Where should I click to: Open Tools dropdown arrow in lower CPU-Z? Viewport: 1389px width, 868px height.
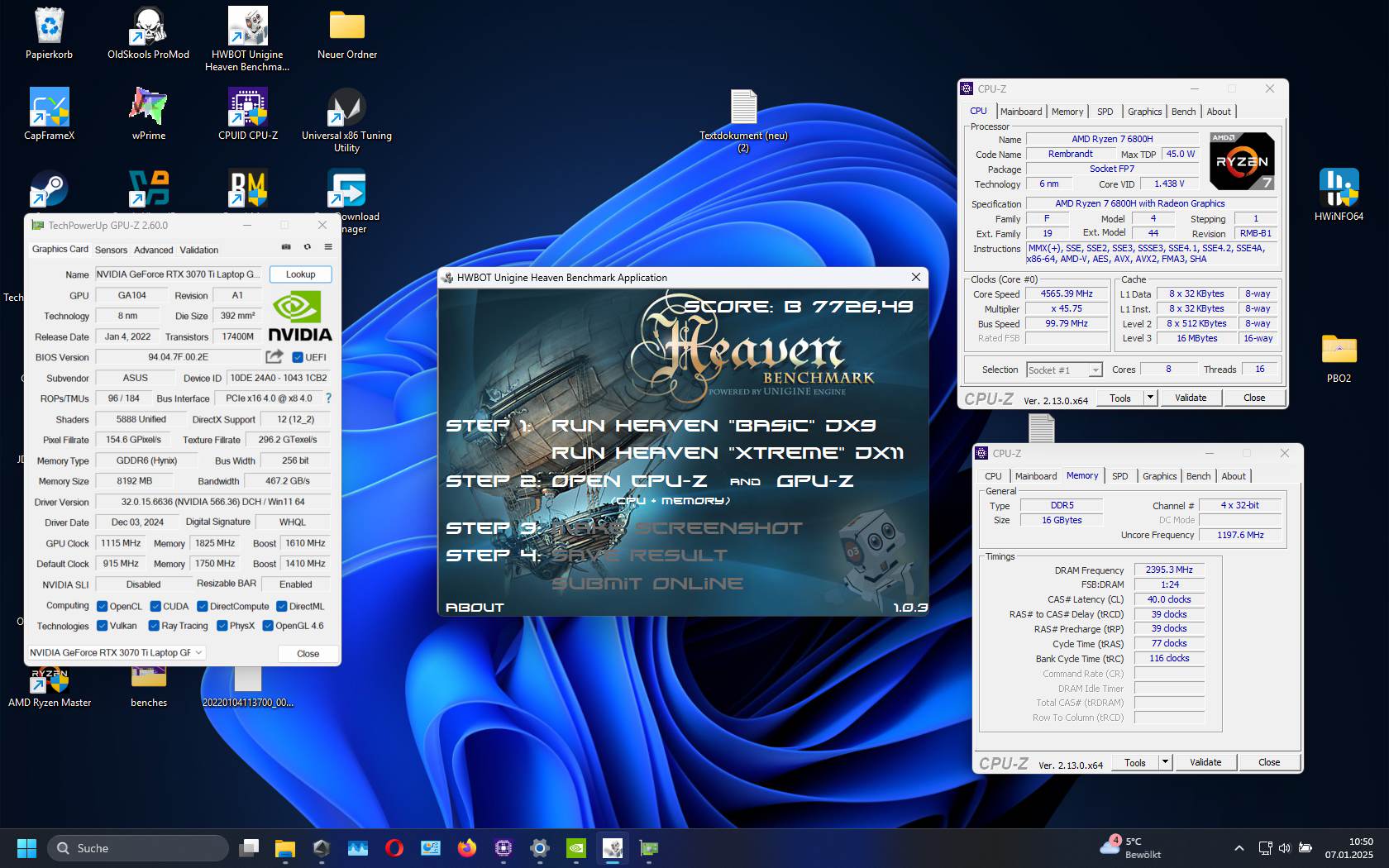coord(1165,762)
